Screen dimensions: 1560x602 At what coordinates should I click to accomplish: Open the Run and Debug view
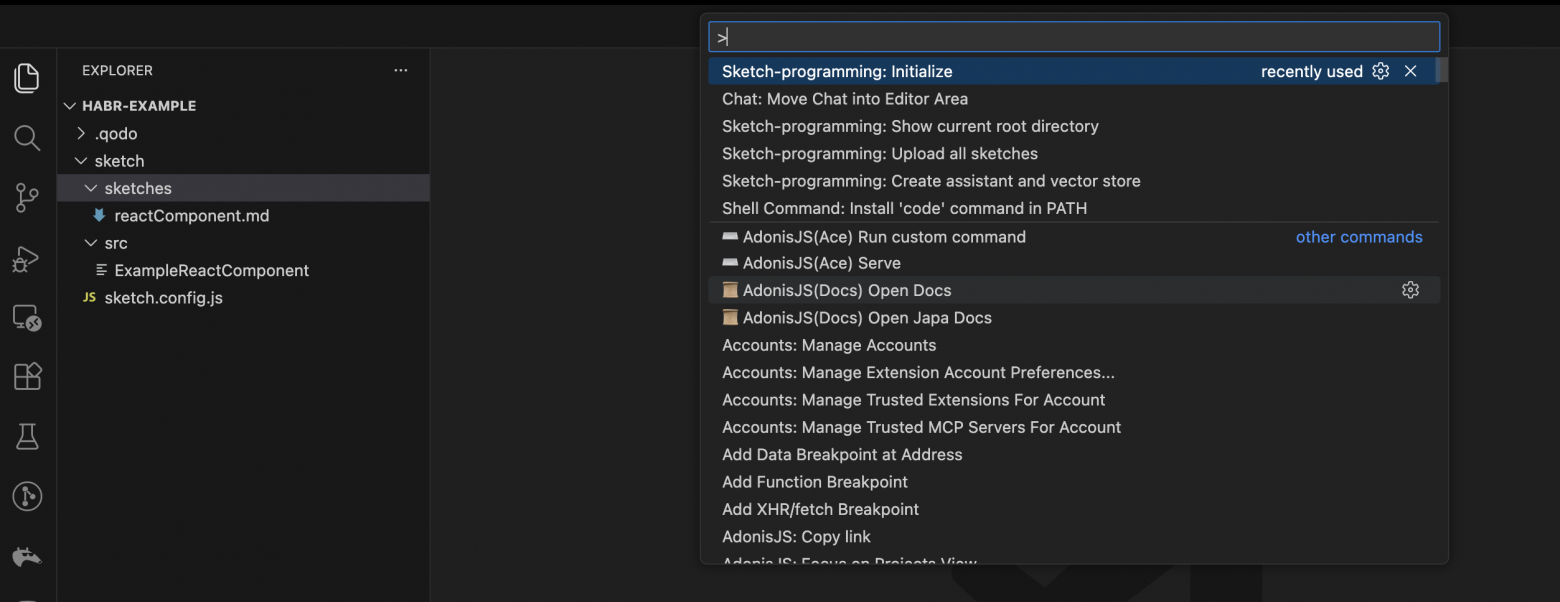coord(27,258)
